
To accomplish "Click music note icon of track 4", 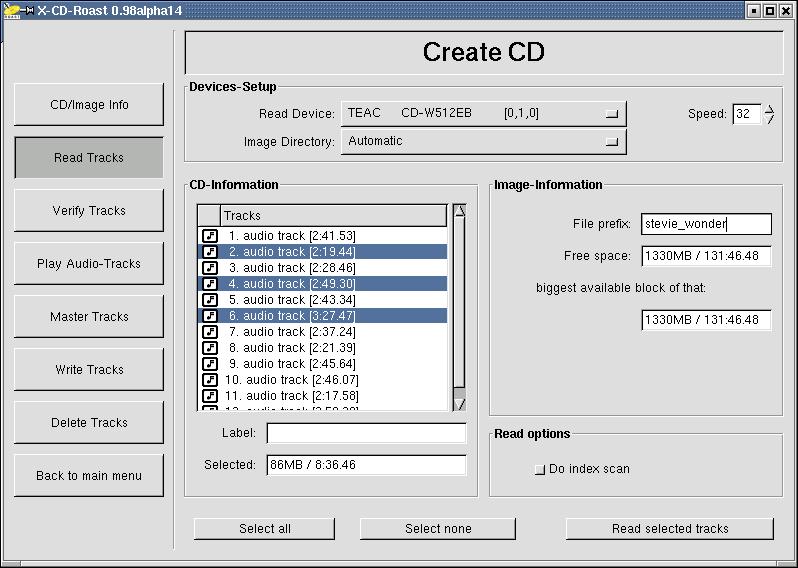I will coord(210,283).
